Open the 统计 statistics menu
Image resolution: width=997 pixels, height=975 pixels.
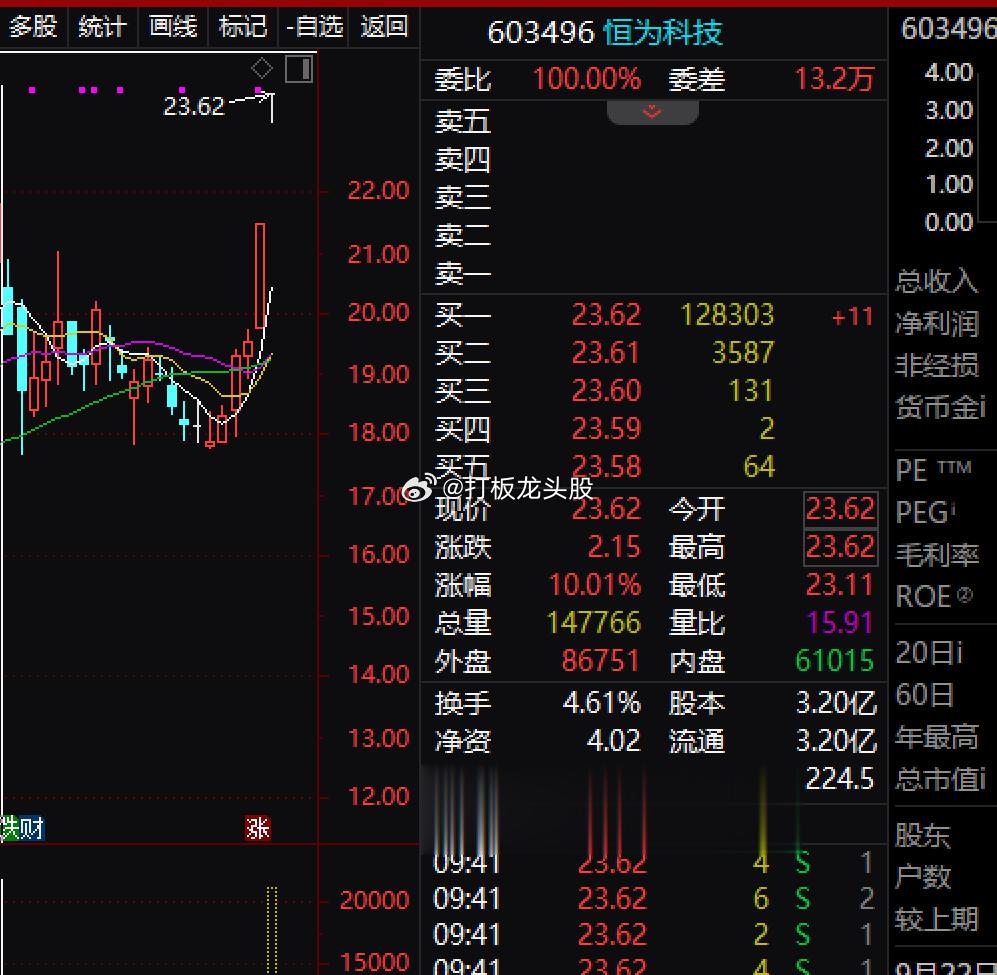click(102, 27)
